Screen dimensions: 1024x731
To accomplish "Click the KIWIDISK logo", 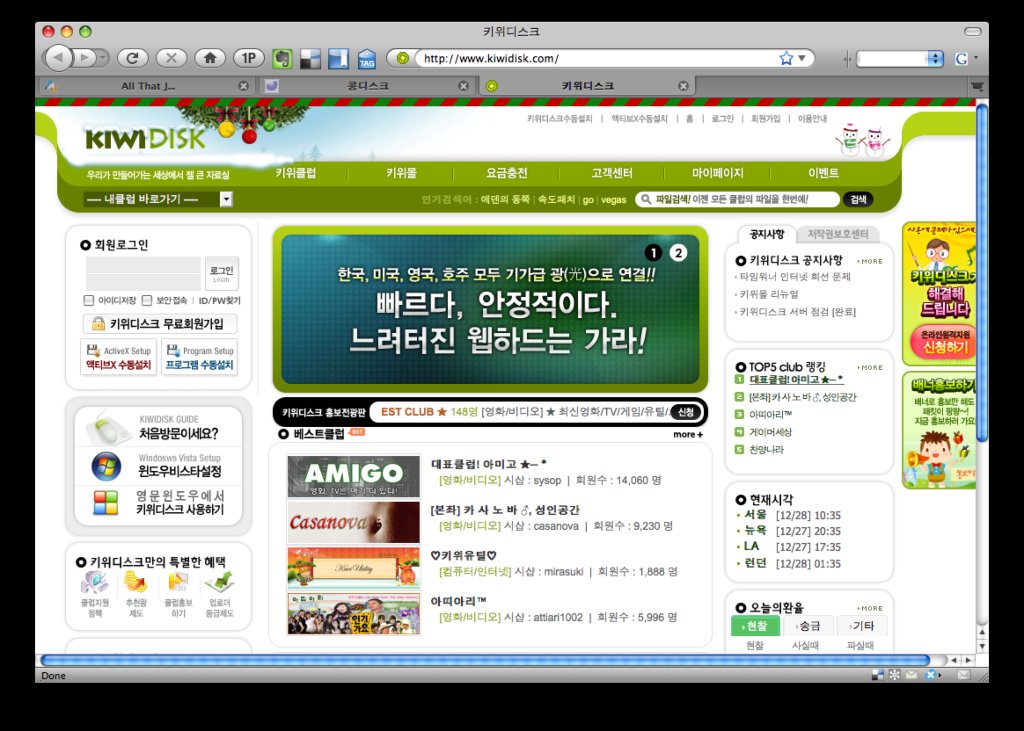I will pos(145,138).
